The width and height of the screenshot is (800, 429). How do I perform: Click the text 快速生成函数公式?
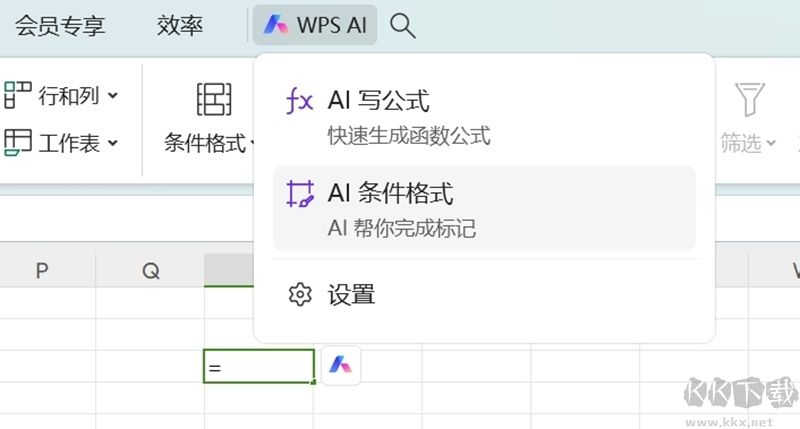click(409, 136)
